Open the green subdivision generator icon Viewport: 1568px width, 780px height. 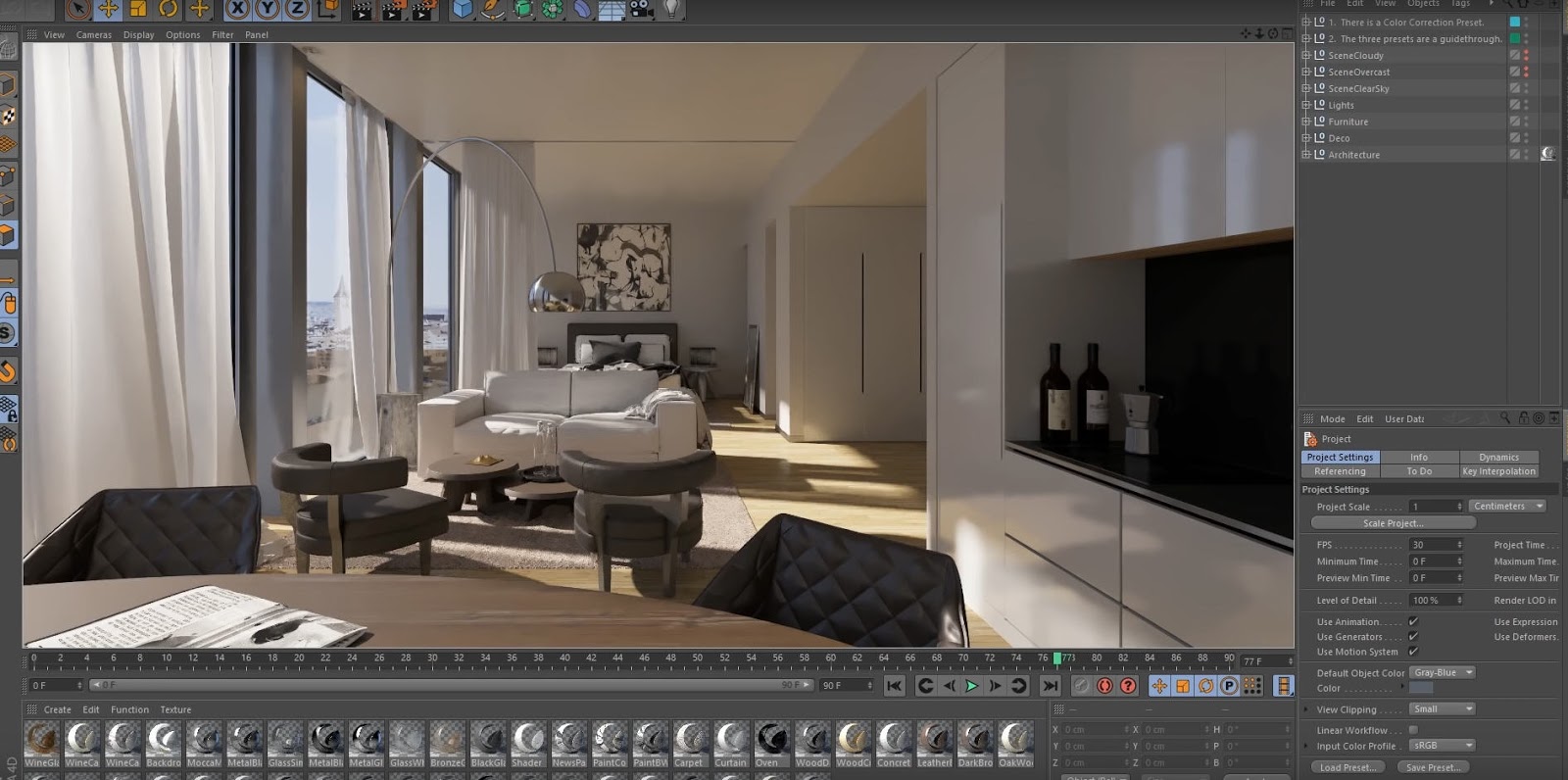523,10
